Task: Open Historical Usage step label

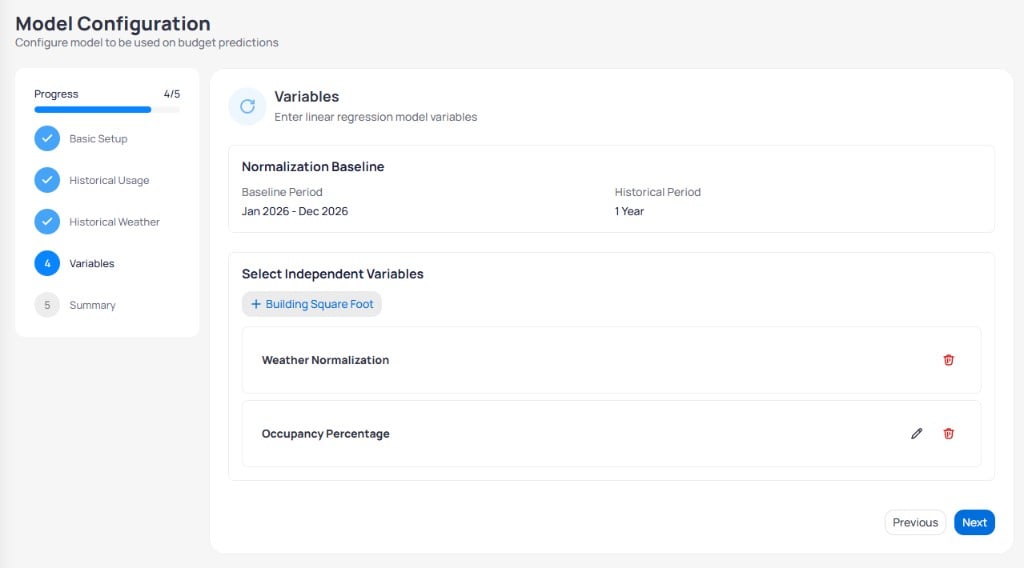Action: click(x=109, y=180)
